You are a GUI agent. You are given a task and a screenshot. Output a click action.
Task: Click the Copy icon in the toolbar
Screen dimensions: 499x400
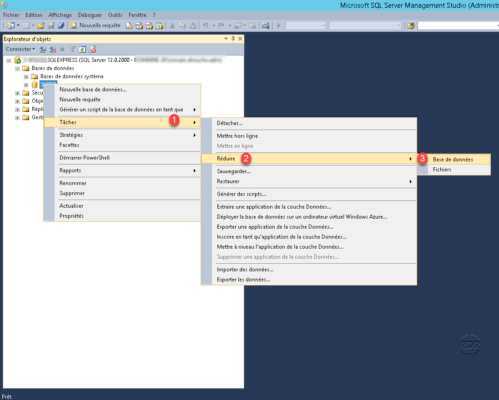182,26
